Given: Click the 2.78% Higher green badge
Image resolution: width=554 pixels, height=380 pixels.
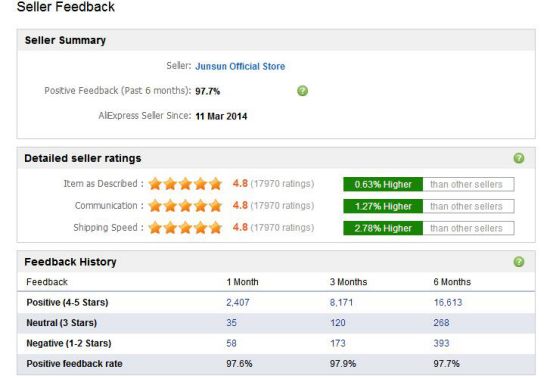Looking at the screenshot, I should pyautogui.click(x=383, y=228).
